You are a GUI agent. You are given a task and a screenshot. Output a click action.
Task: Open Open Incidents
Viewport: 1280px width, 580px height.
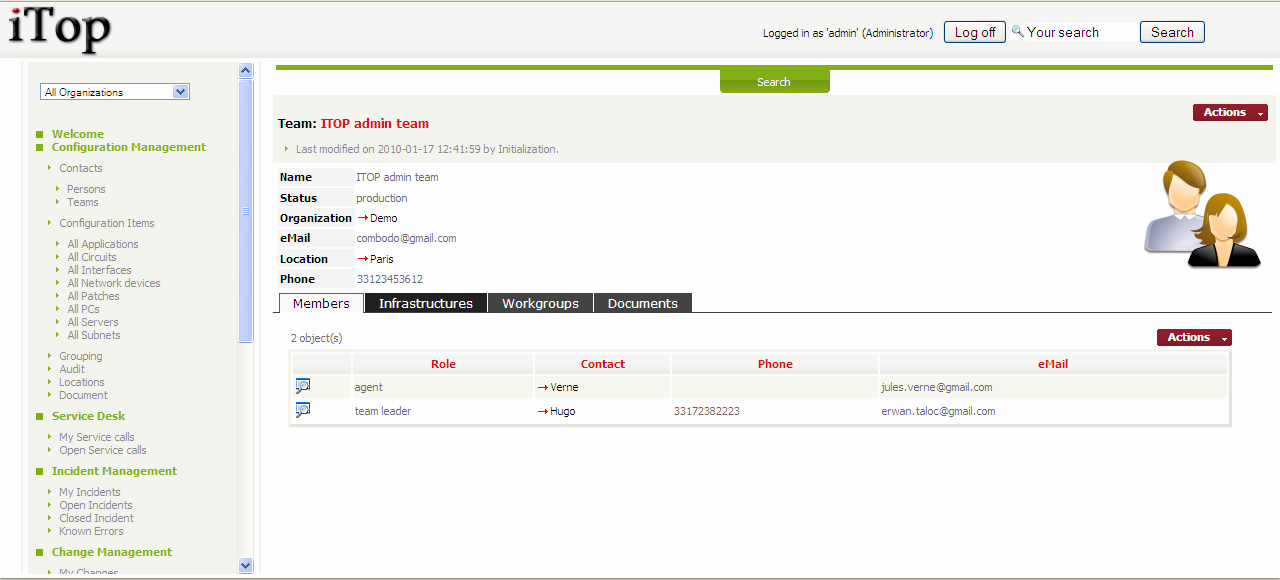[96, 505]
